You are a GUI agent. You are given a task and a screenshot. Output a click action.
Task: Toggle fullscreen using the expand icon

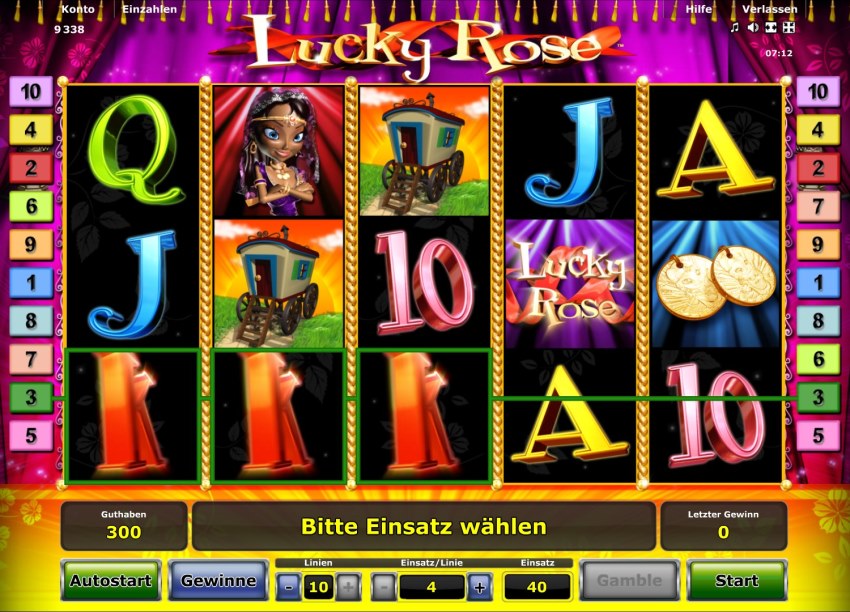(770, 27)
